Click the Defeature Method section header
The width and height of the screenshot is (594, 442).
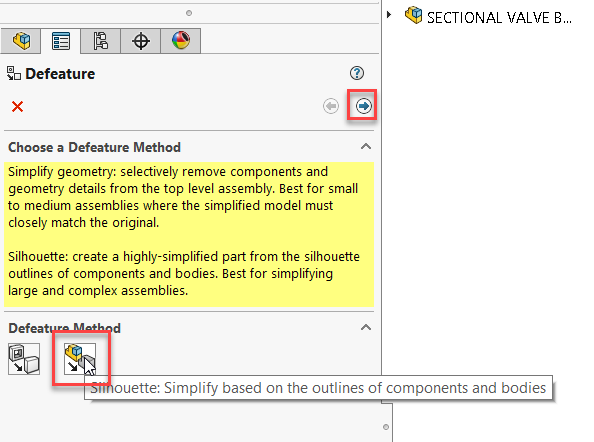(64, 328)
